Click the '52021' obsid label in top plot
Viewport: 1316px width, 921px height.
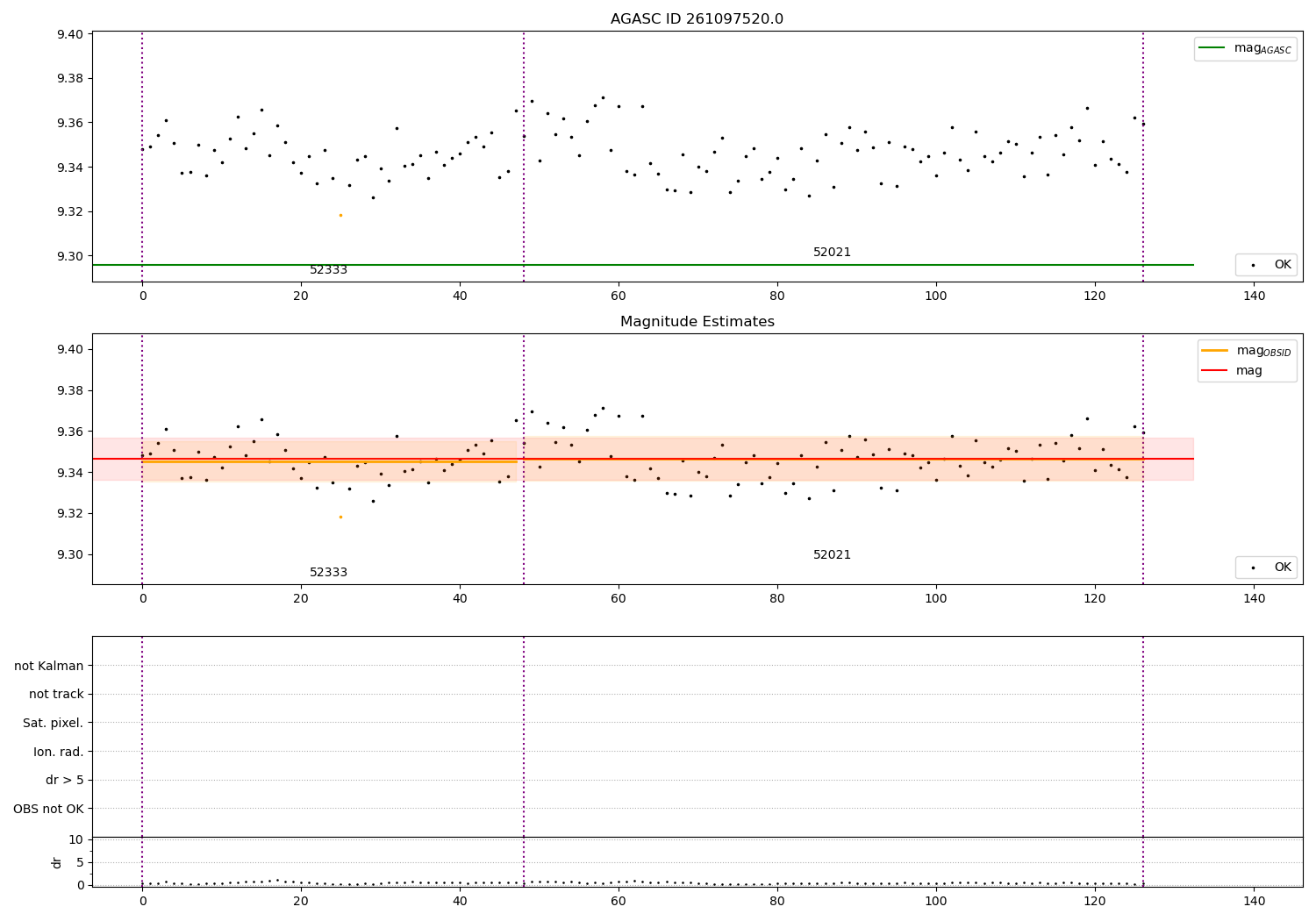point(832,253)
